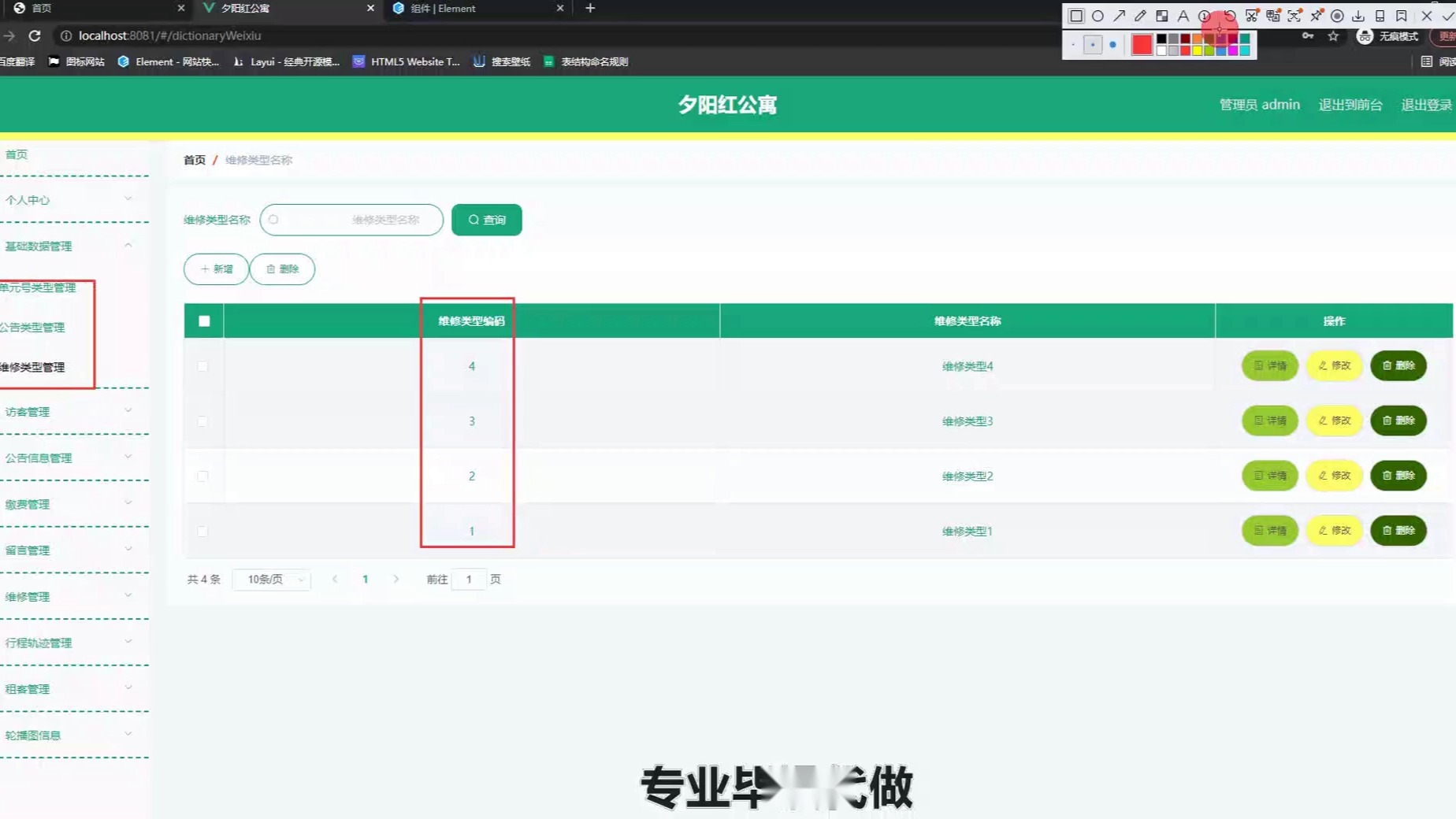Click the browser address bar URL

tap(169, 35)
